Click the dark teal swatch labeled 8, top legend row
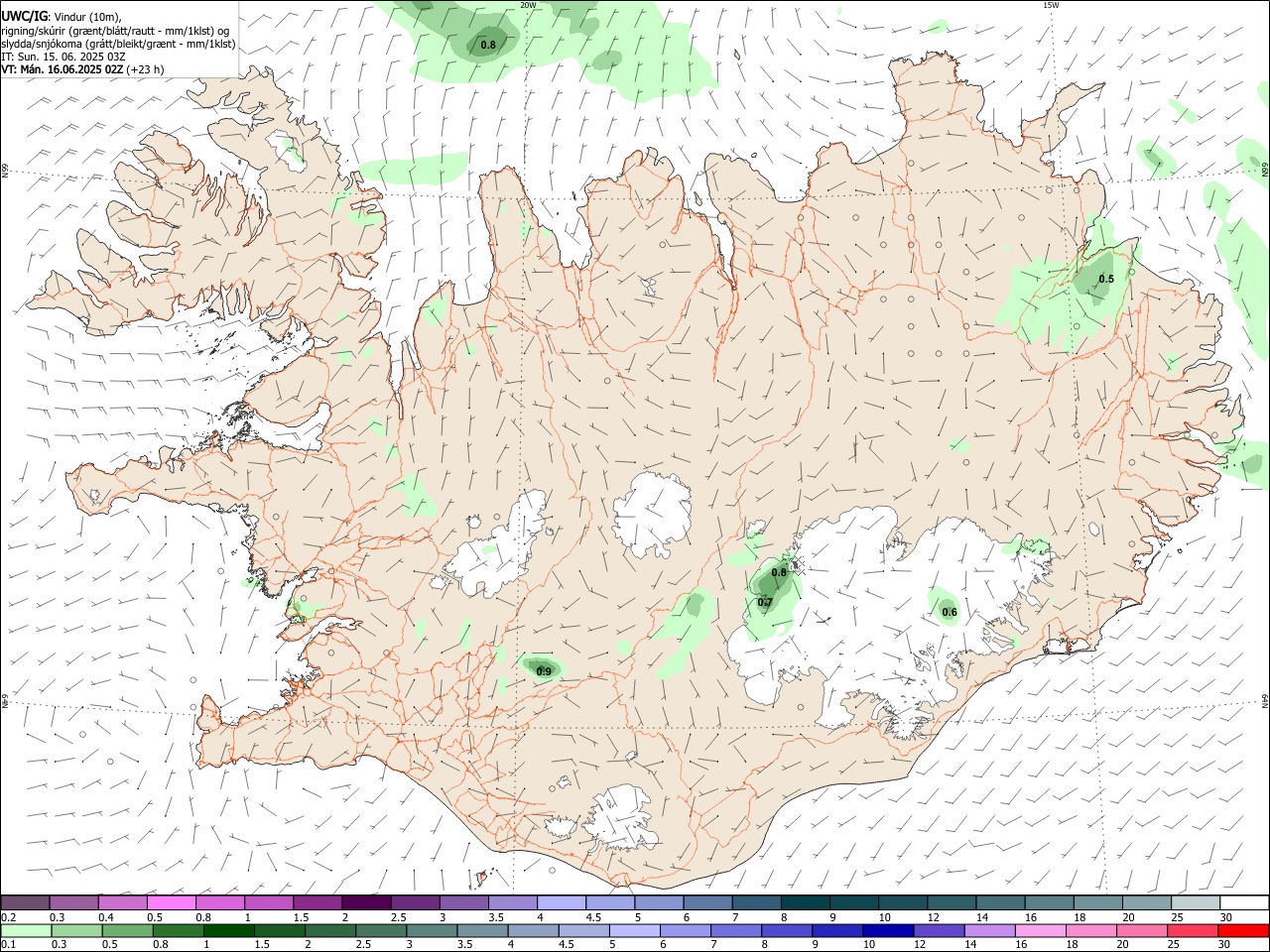The height and width of the screenshot is (952, 1270). (x=805, y=902)
